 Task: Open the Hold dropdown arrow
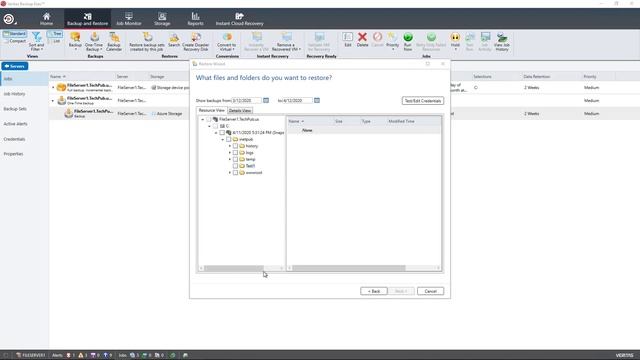(456, 49)
